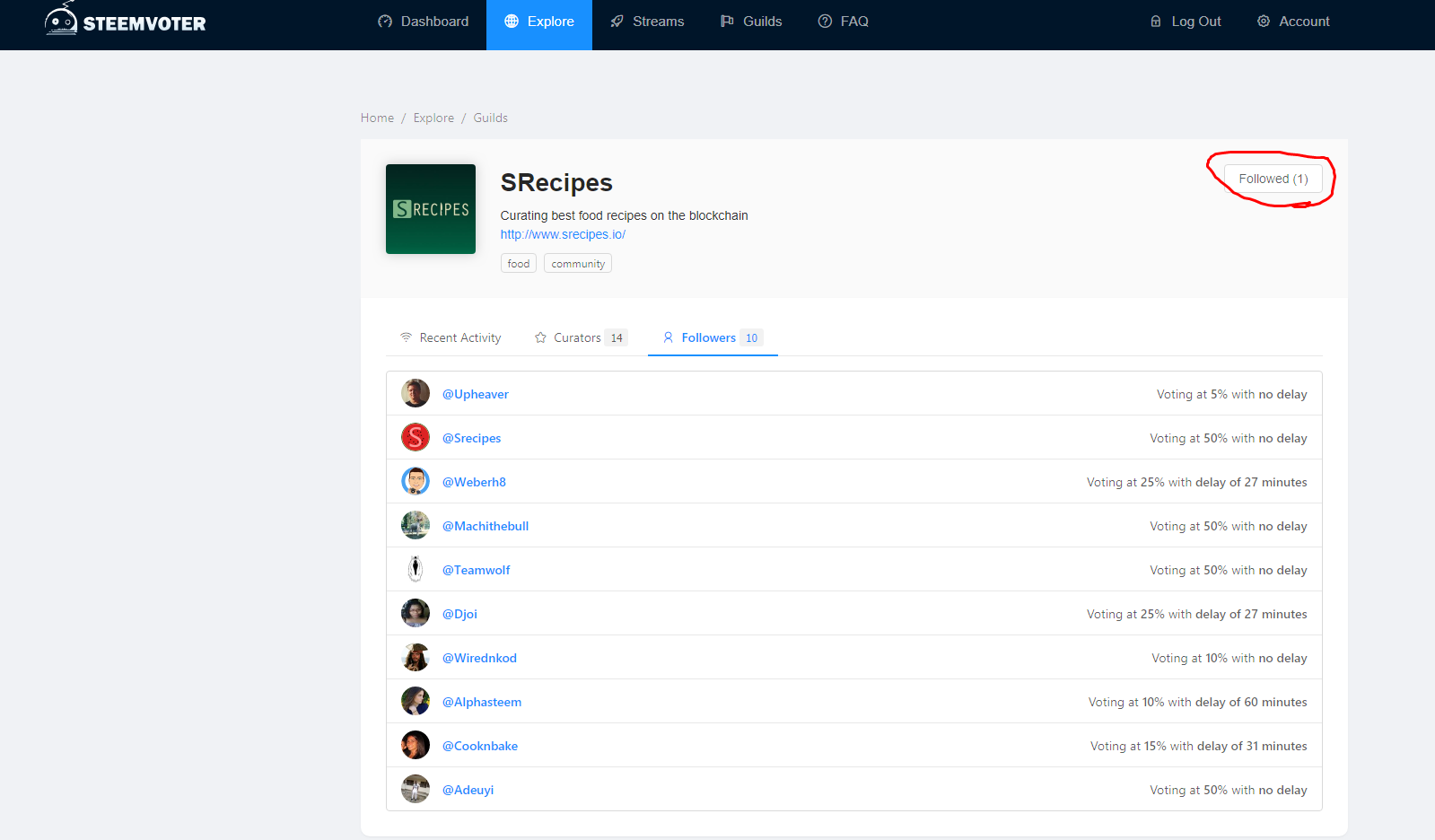Image resolution: width=1435 pixels, height=840 pixels.
Task: Click the Followed (1) button
Action: click(1273, 179)
